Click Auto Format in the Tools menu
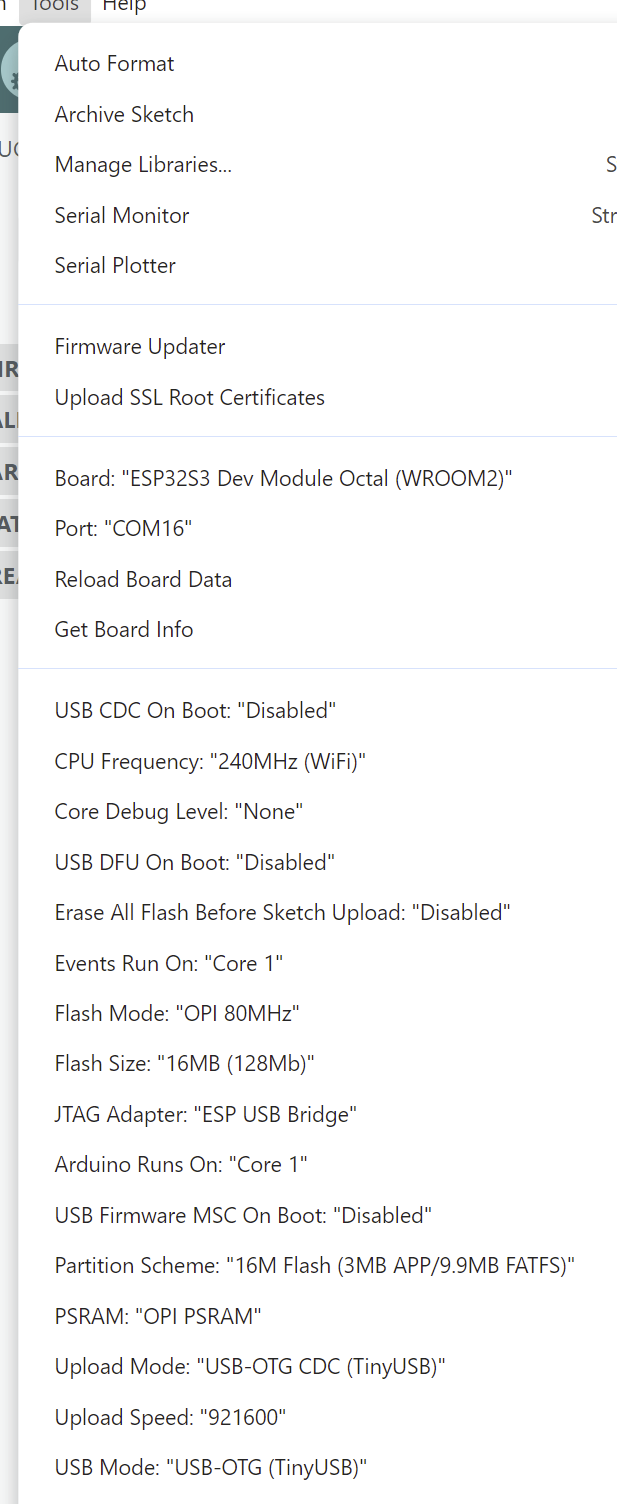This screenshot has height=1504, width=617. tap(114, 64)
